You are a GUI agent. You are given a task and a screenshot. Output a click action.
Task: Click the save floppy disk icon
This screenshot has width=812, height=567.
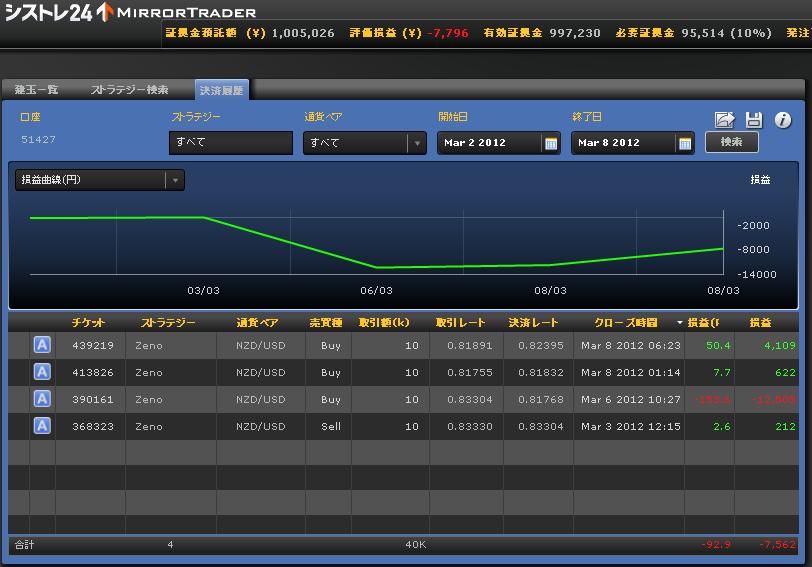(x=754, y=120)
